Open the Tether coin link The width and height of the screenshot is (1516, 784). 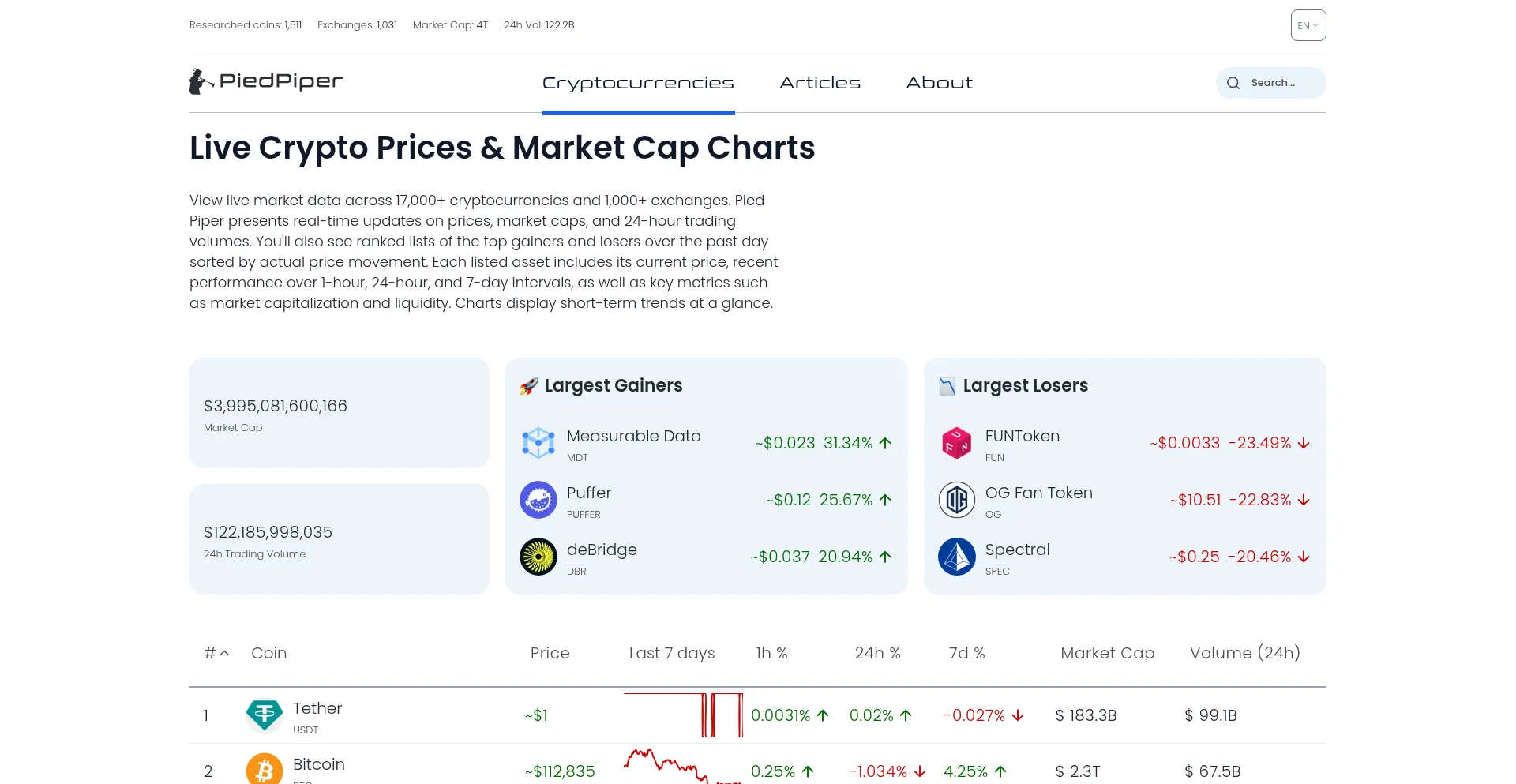pos(317,708)
